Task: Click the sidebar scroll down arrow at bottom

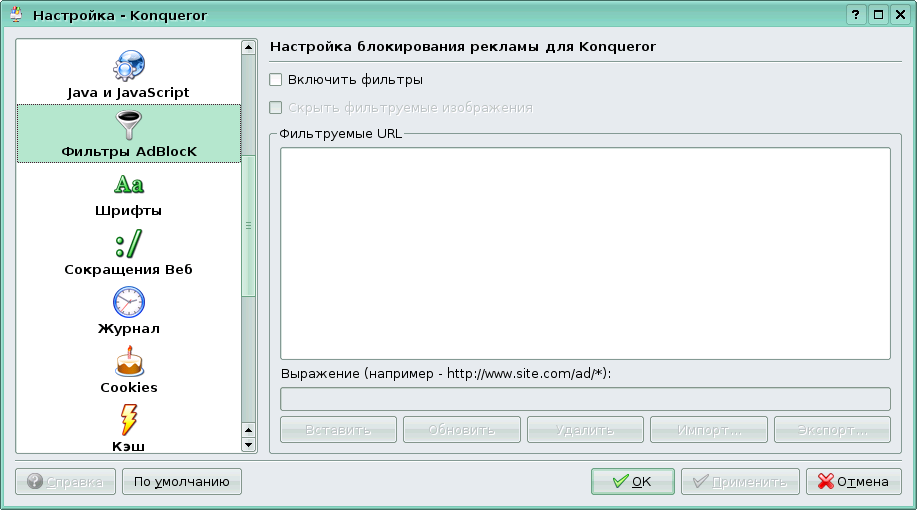Action: [x=248, y=443]
